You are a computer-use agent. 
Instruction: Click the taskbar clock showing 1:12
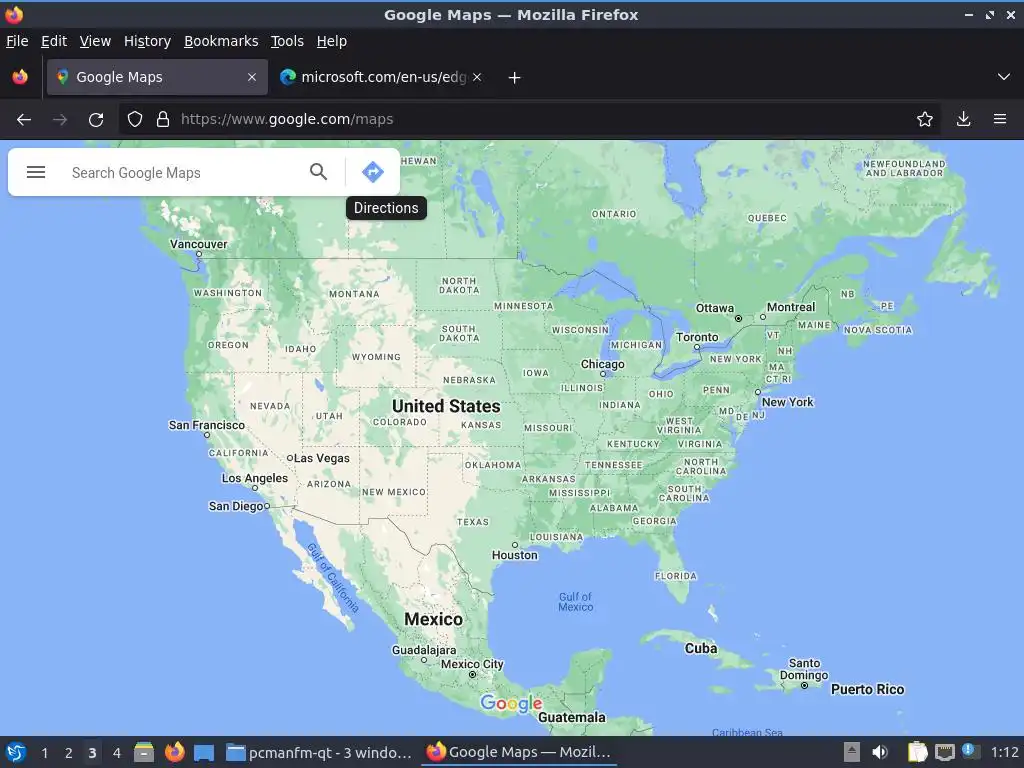tap(1004, 752)
